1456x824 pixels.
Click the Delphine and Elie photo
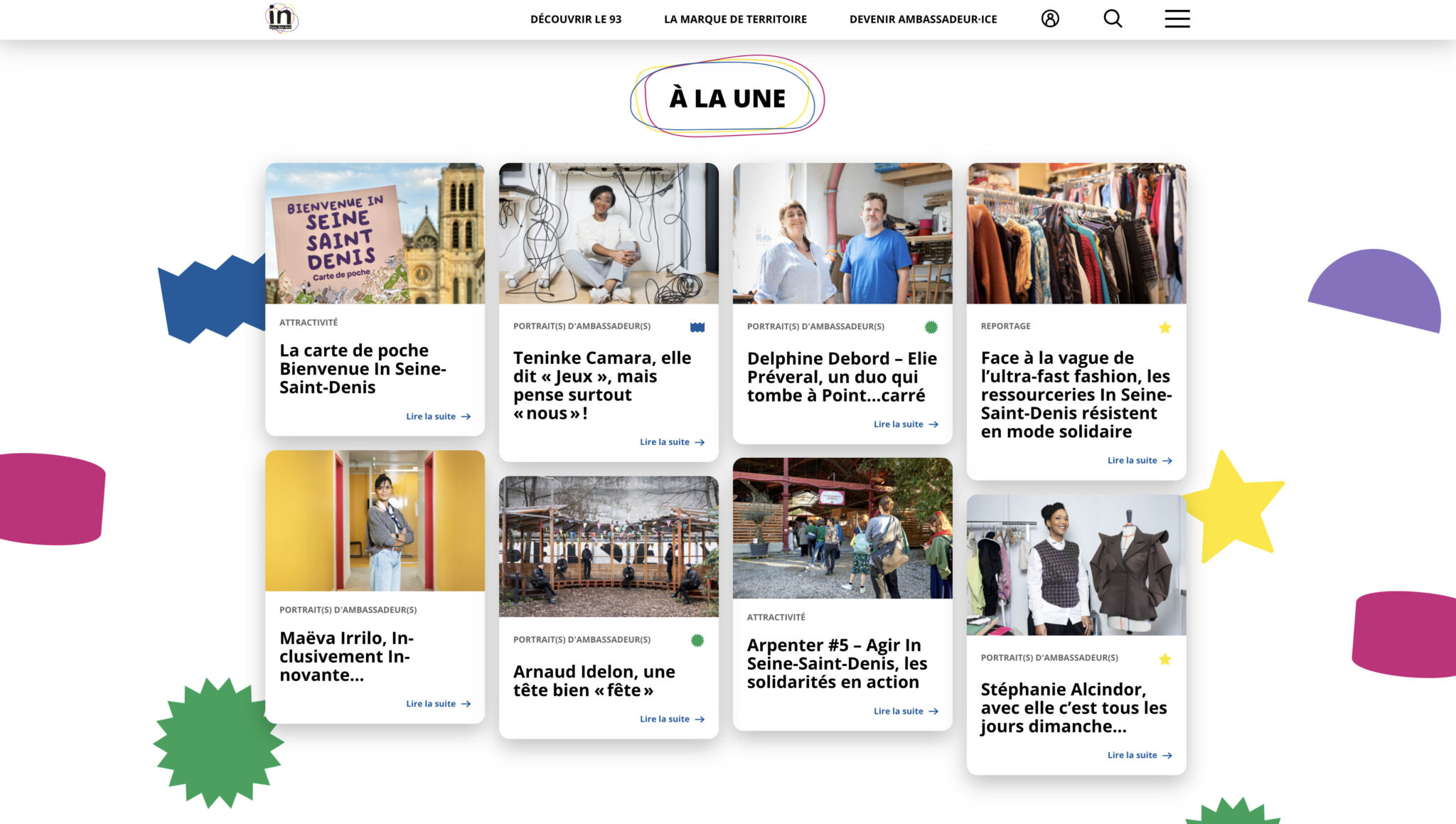coord(842,233)
